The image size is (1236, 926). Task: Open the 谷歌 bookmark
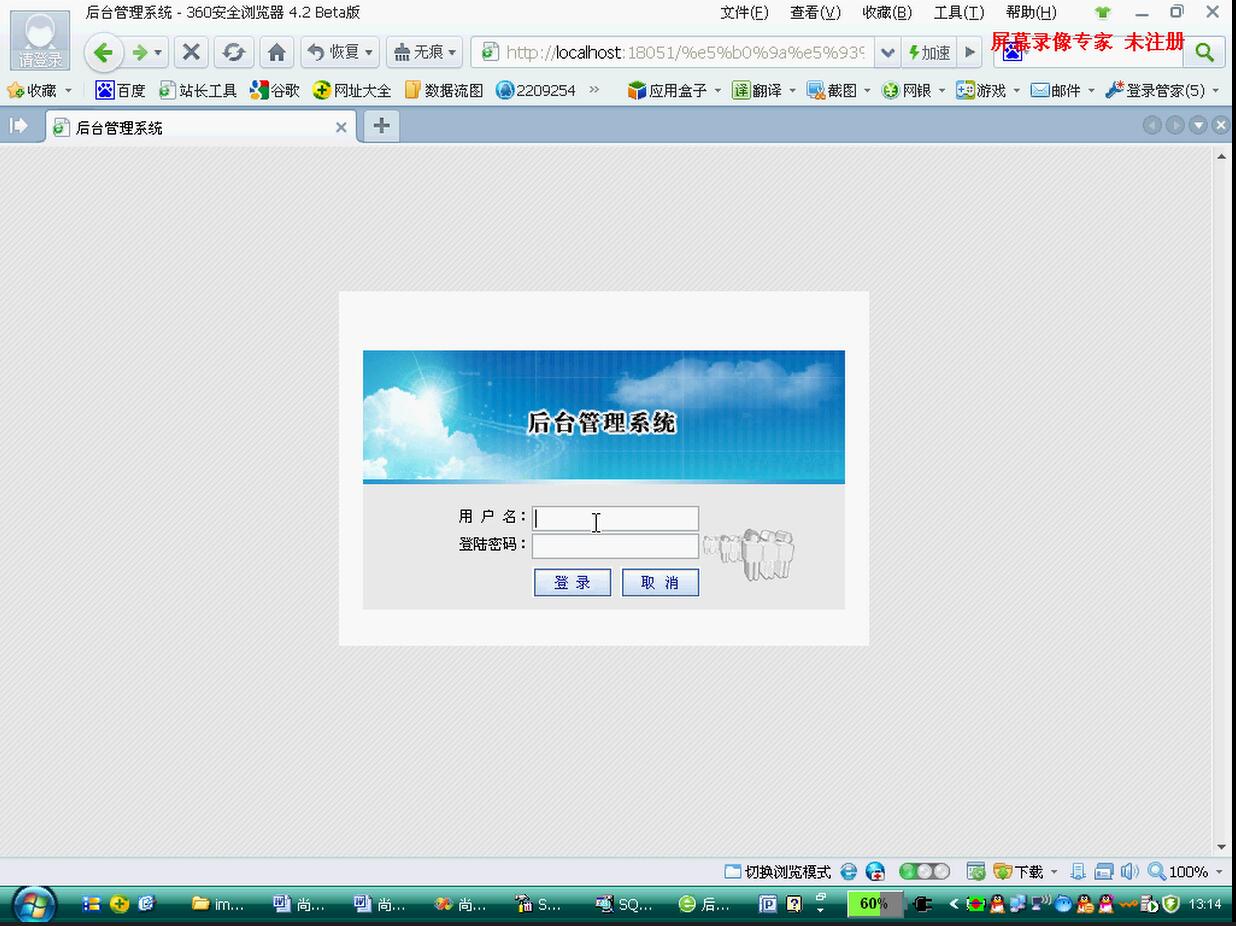[x=275, y=90]
